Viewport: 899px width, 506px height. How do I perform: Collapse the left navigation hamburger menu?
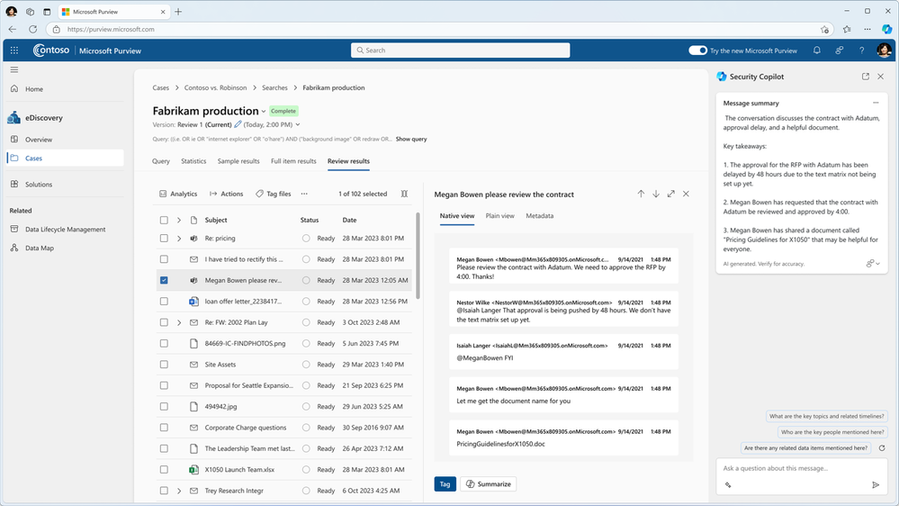click(14, 70)
